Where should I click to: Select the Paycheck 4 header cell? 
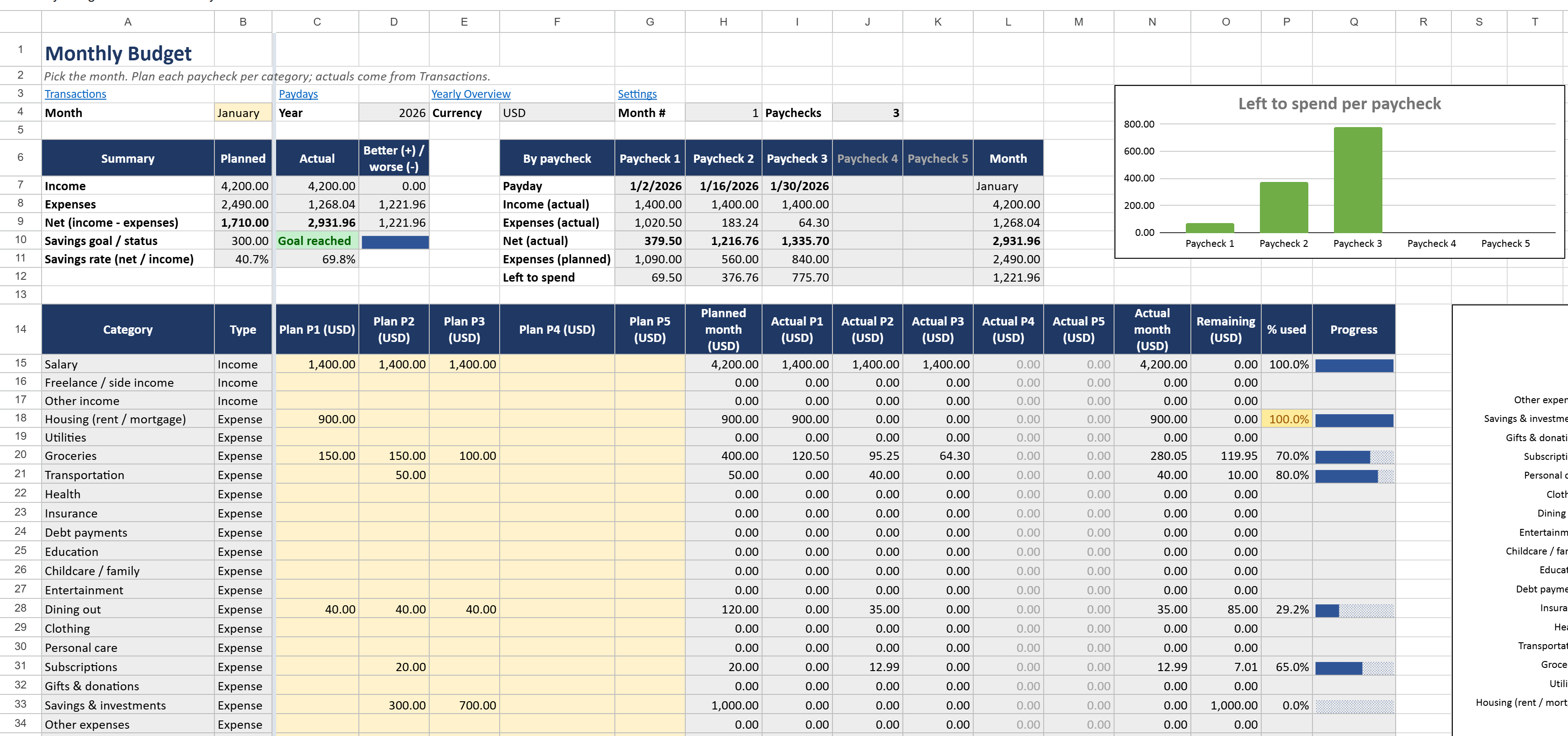(867, 158)
